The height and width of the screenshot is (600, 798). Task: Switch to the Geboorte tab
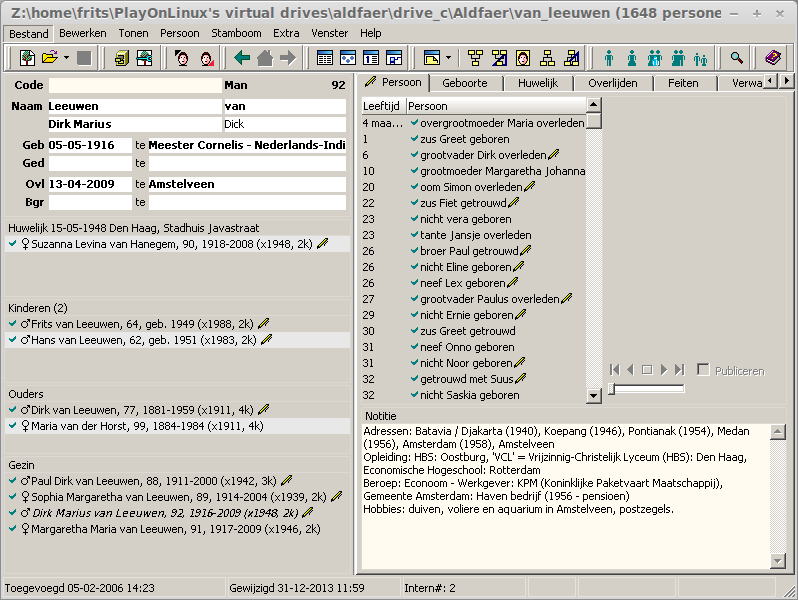(x=465, y=83)
